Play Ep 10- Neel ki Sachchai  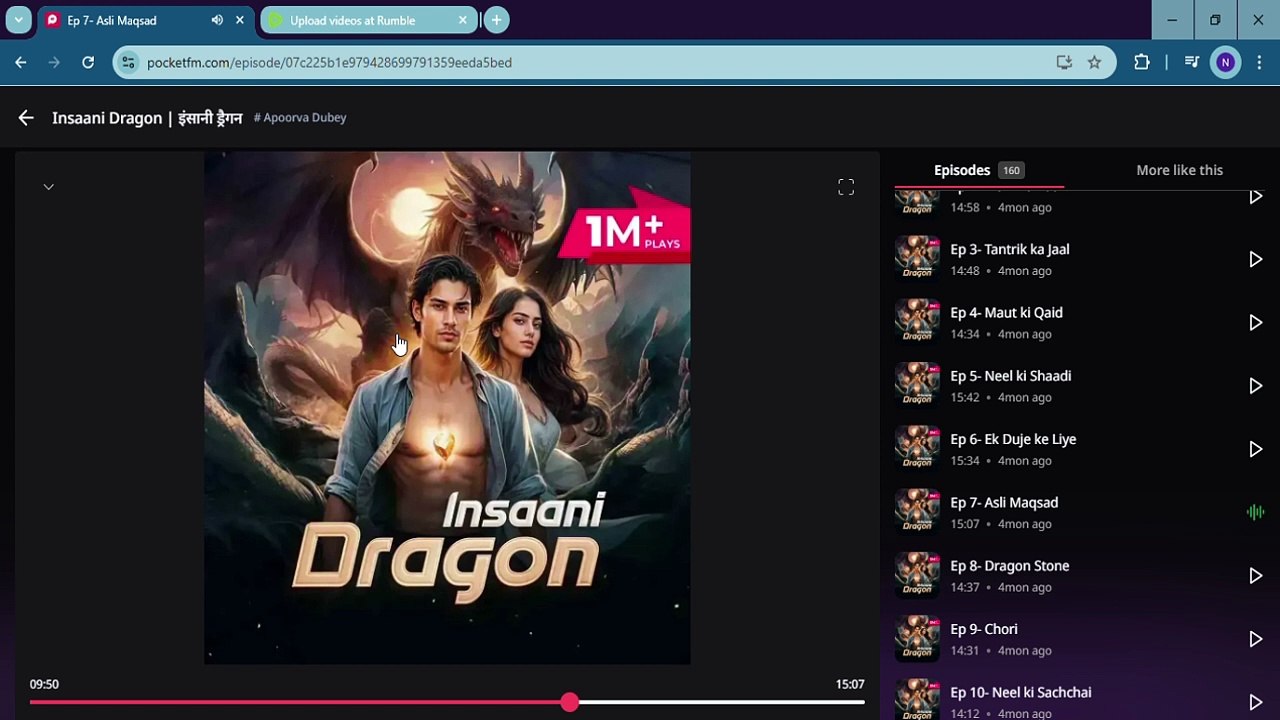(1255, 702)
